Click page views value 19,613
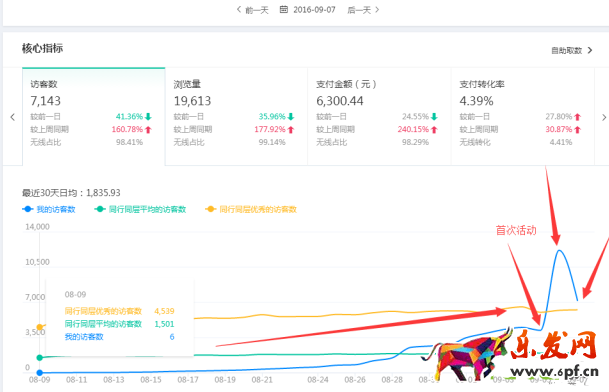 click(192, 101)
